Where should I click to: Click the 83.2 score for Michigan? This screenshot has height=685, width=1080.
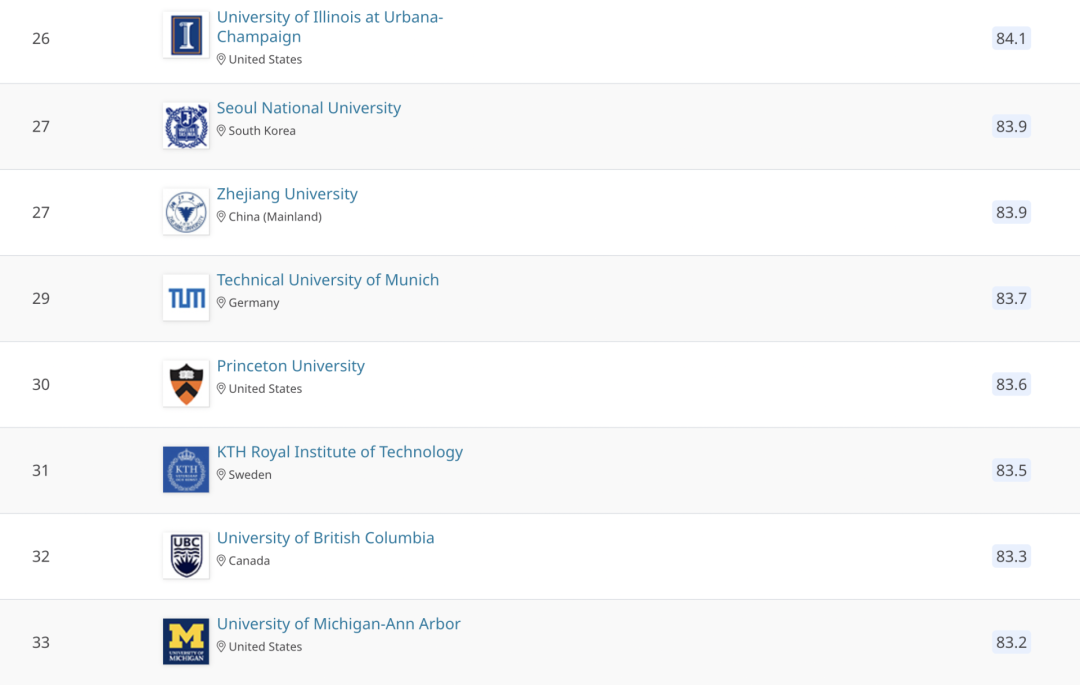point(1011,642)
